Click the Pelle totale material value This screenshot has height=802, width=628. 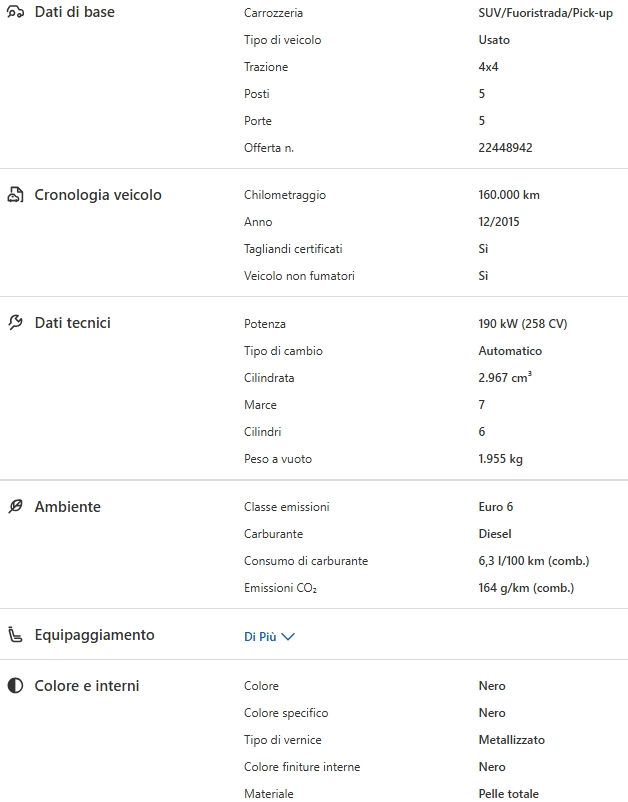point(508,794)
